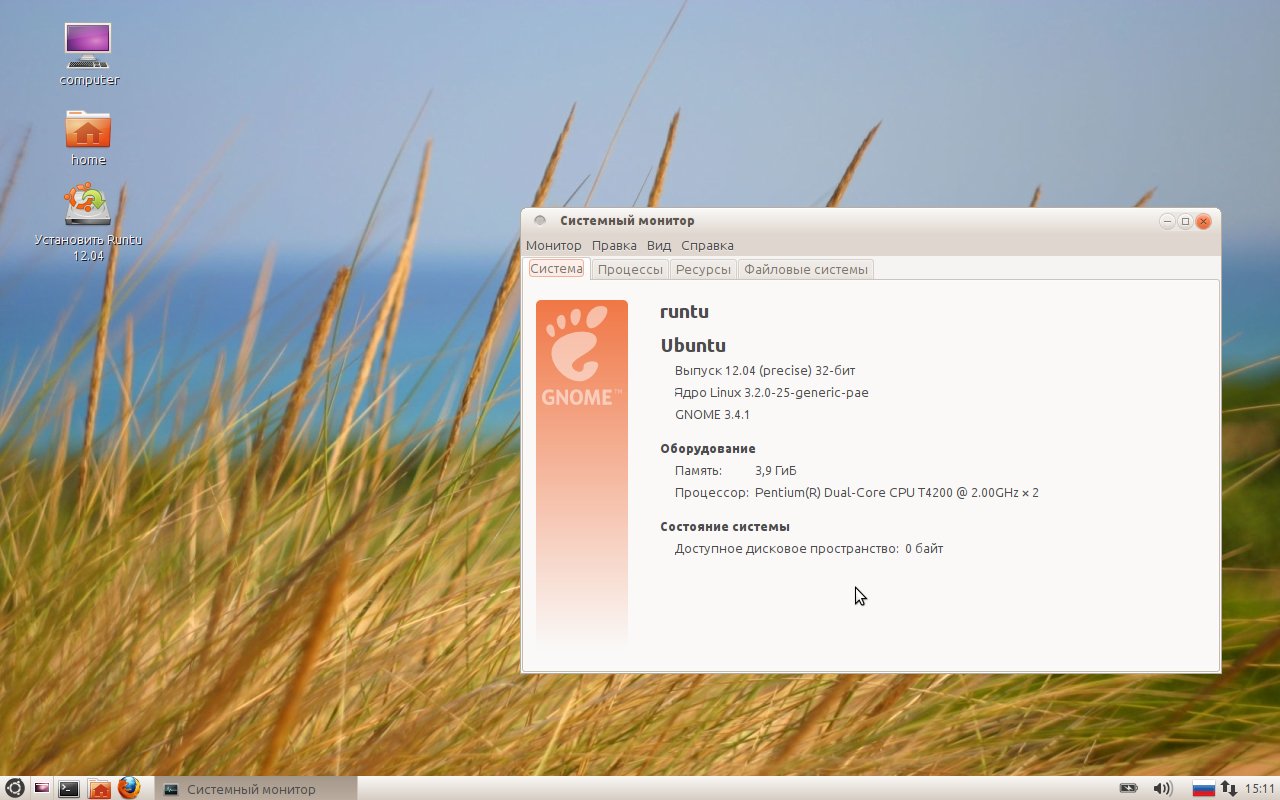Click the GNOME logo in the system monitor

[582, 356]
